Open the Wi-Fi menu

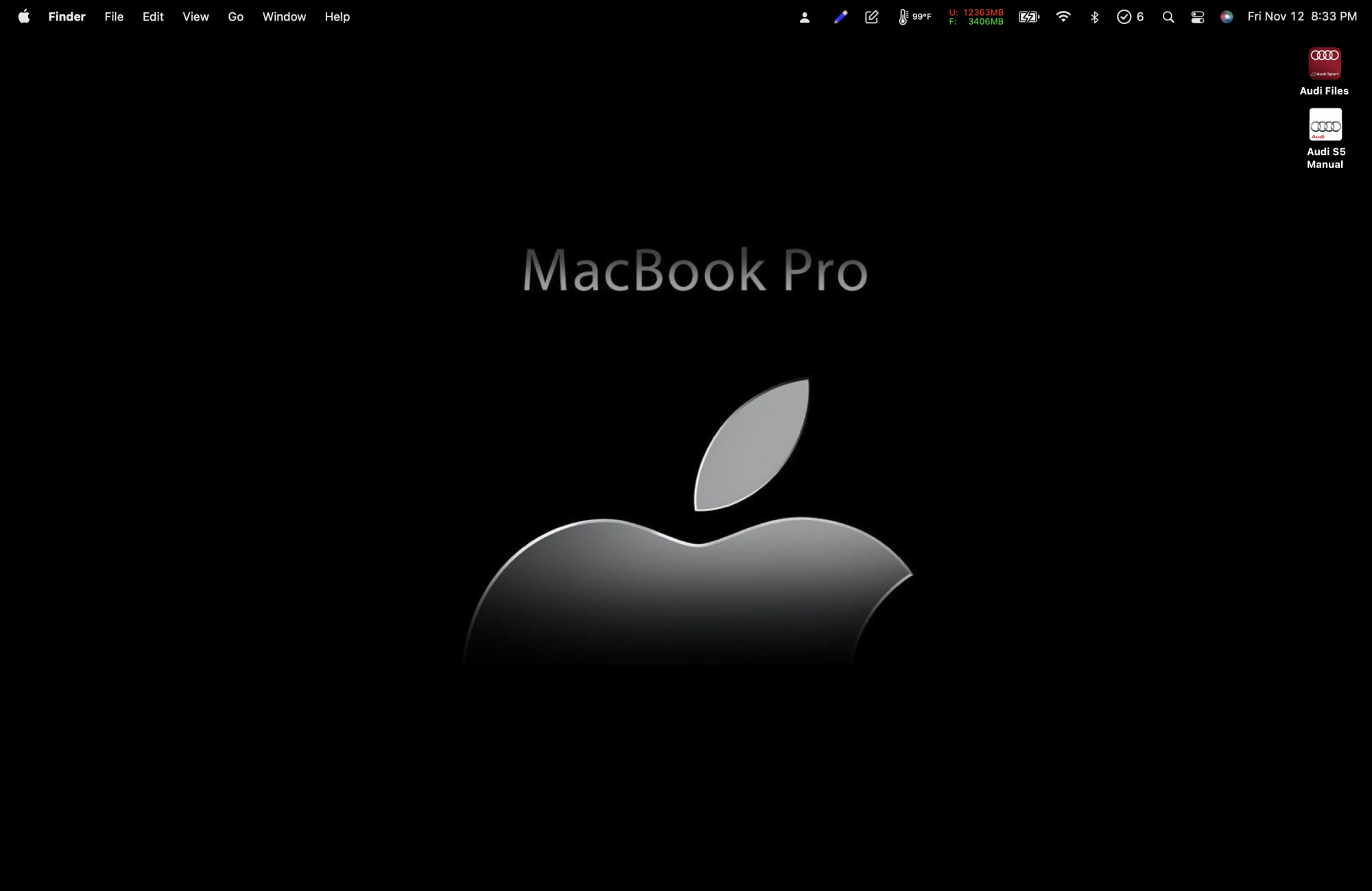pos(1063,16)
